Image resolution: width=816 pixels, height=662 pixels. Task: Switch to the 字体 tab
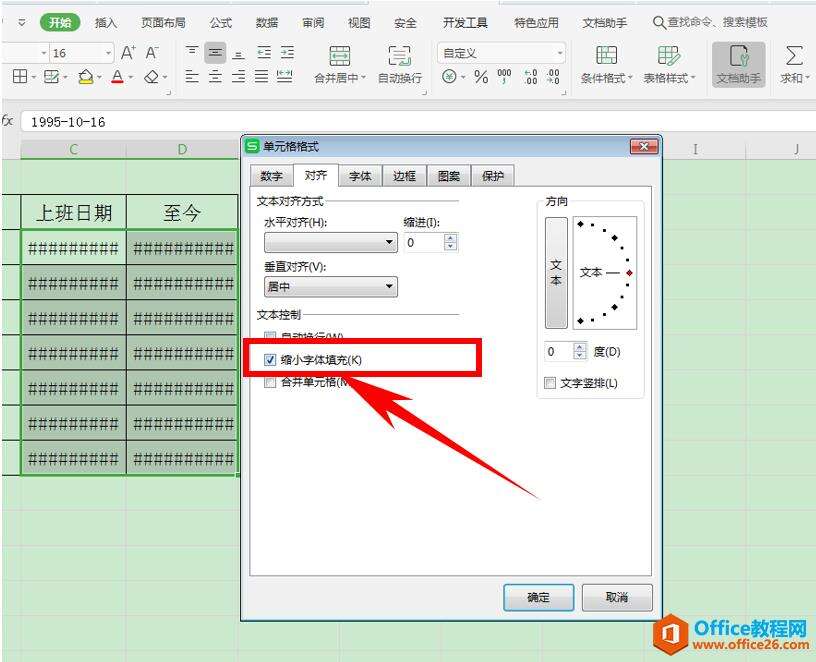pyautogui.click(x=359, y=175)
